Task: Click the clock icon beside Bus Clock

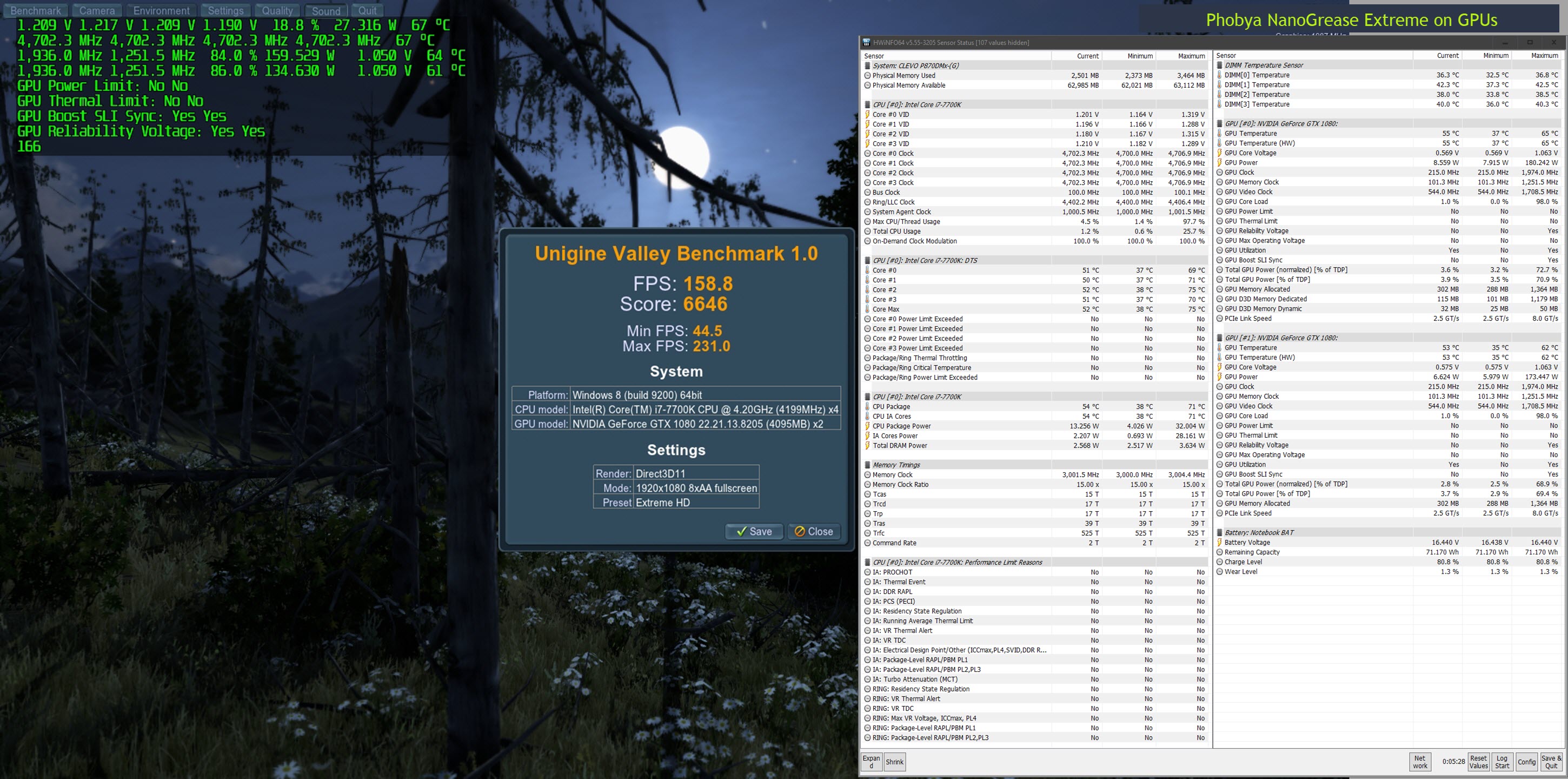Action: (867, 193)
